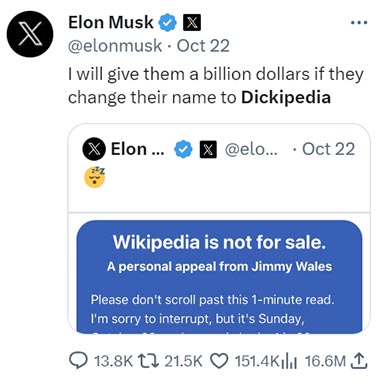
Task: Like the post with the heart icon
Action: 220,361
